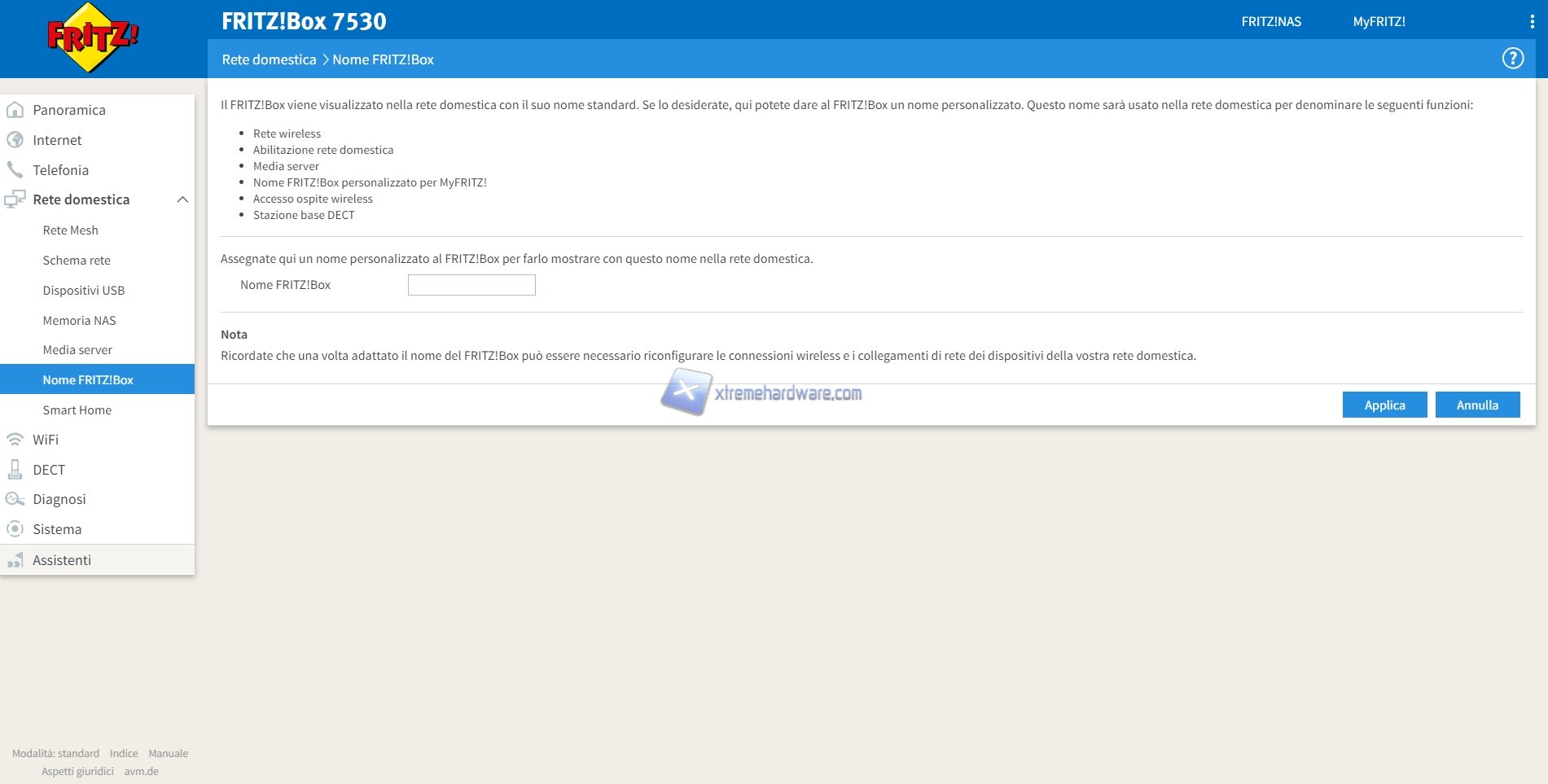
Task: Click the Rete domestica breadcrumb link
Action: [x=269, y=59]
